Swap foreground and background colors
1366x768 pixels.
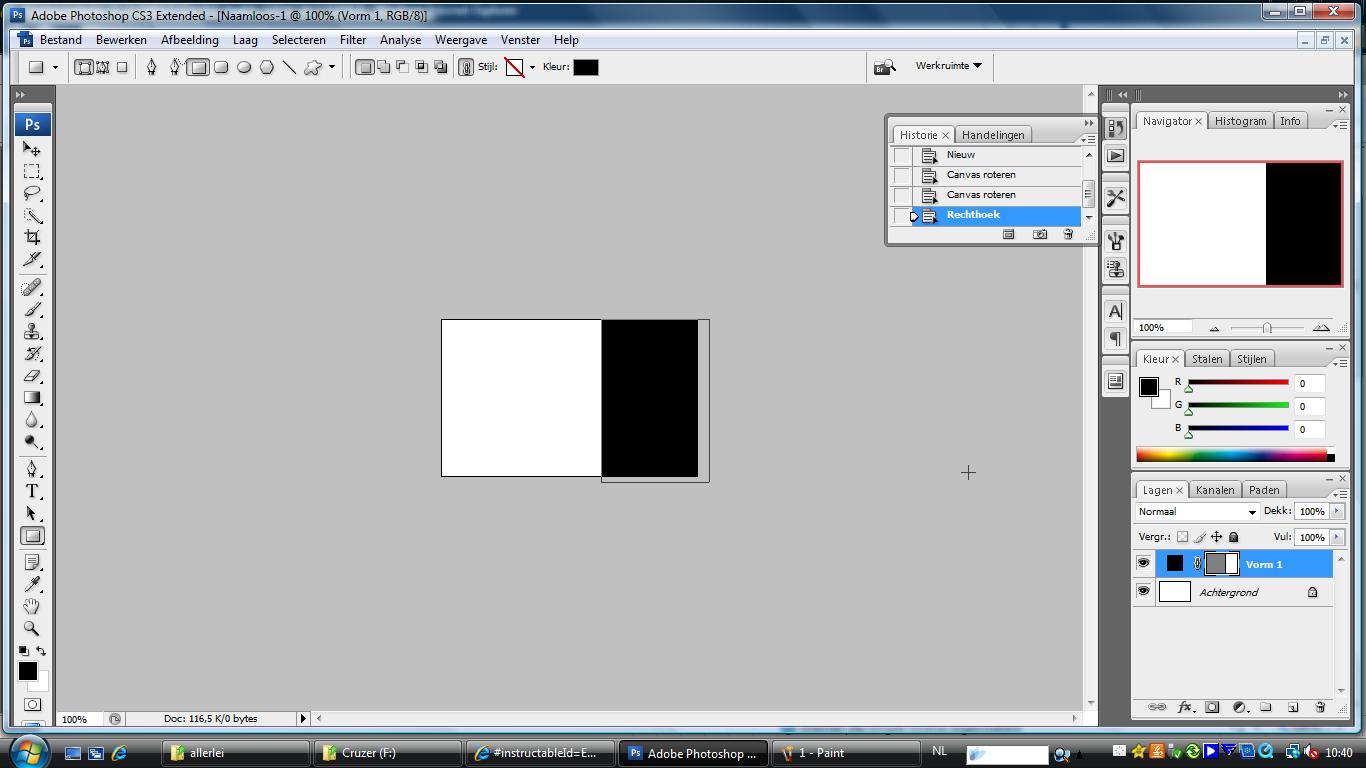click(x=41, y=651)
